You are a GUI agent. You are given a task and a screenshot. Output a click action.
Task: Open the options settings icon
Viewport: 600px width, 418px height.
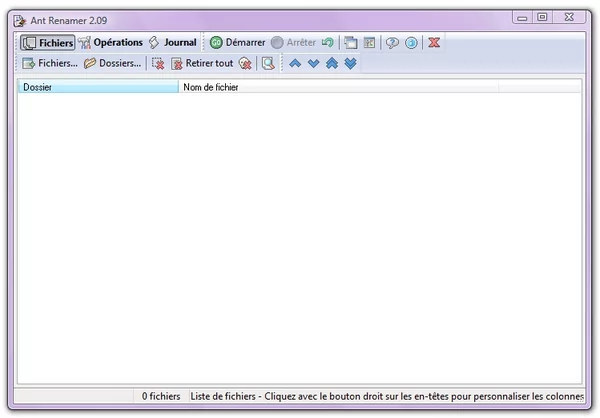[x=369, y=42]
